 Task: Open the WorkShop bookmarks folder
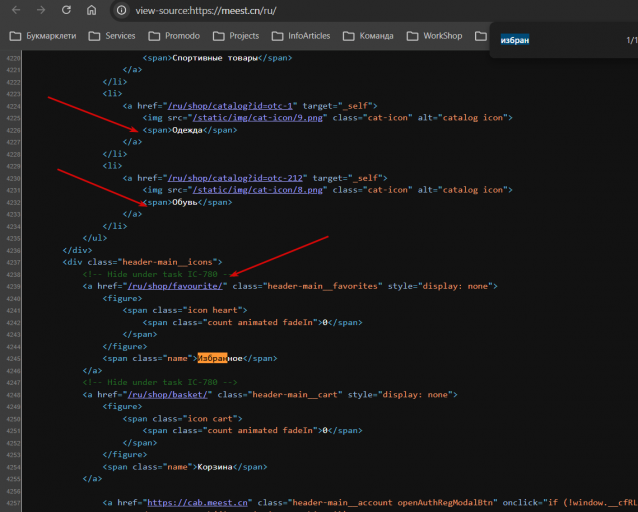tap(435, 36)
